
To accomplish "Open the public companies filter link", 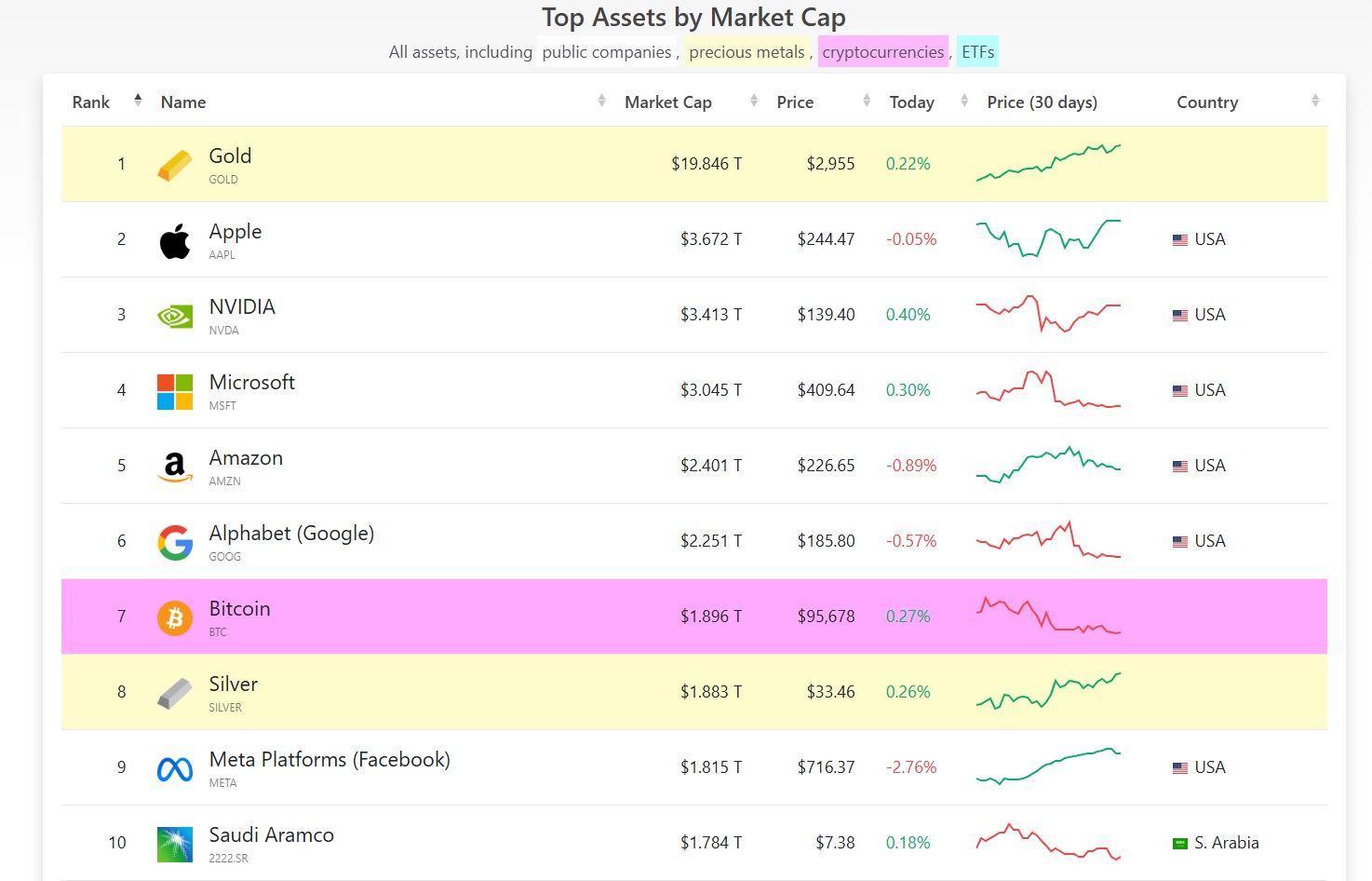I will coord(607,52).
